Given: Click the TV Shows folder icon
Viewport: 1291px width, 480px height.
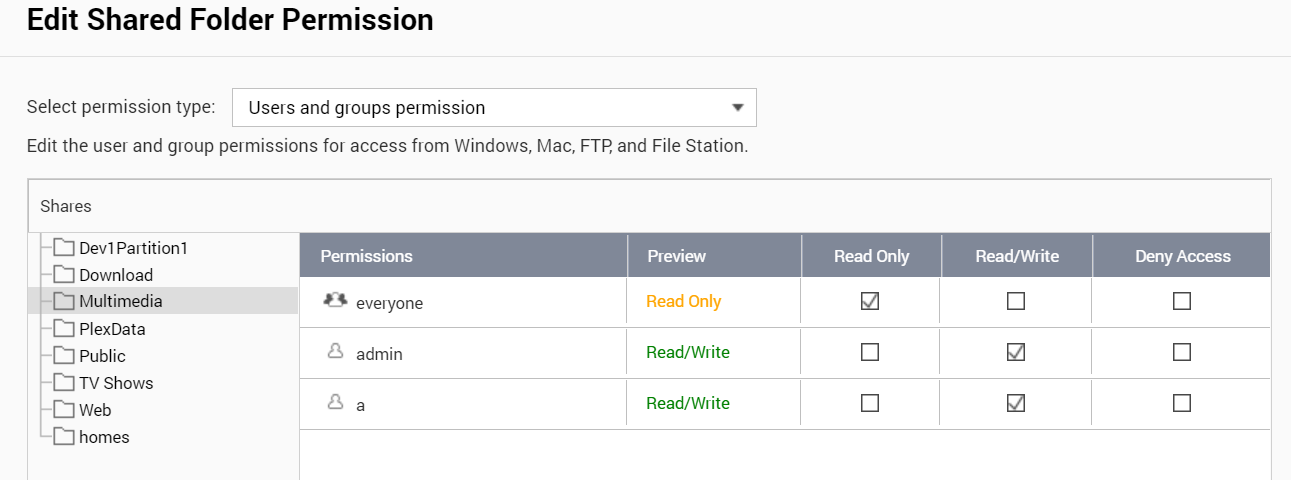Looking at the screenshot, I should [65, 383].
